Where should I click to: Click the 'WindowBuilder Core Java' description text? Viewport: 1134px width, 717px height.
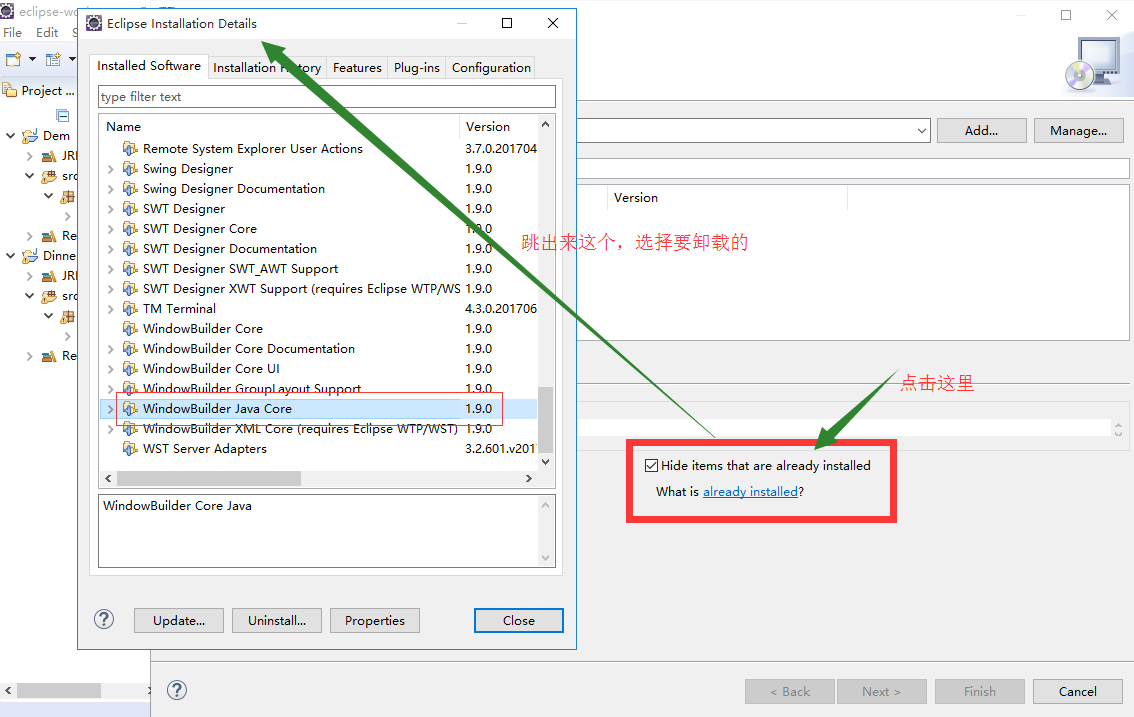click(177, 506)
